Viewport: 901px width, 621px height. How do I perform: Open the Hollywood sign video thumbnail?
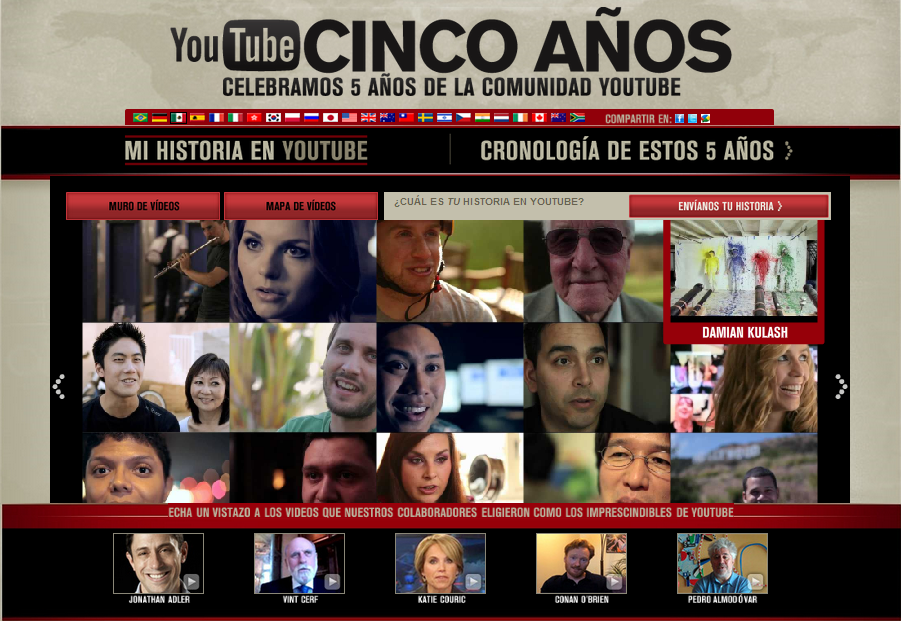coord(744,468)
